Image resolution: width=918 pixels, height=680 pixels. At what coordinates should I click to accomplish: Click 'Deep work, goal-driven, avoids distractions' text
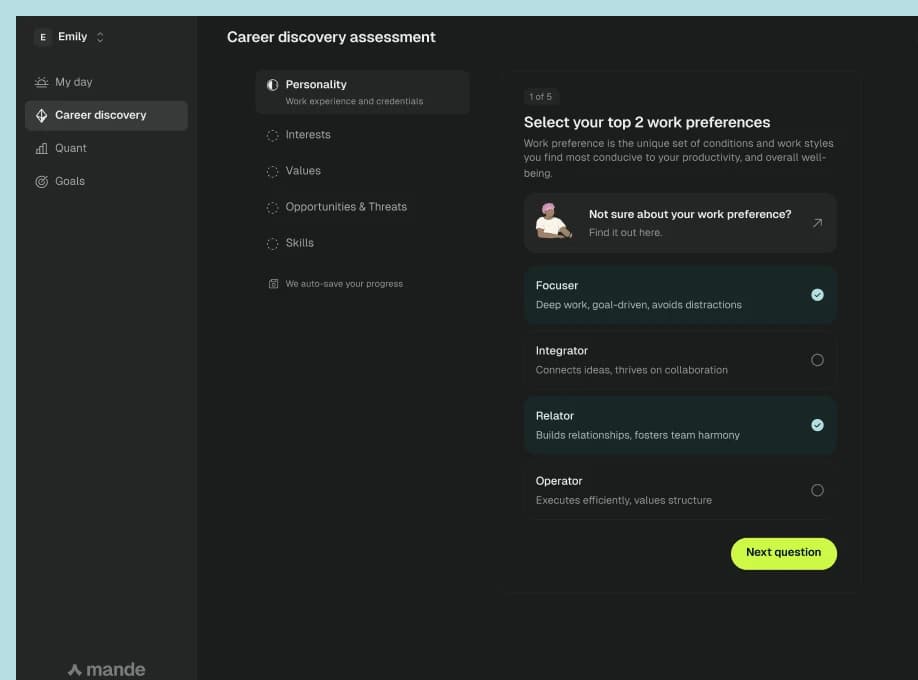(x=638, y=305)
